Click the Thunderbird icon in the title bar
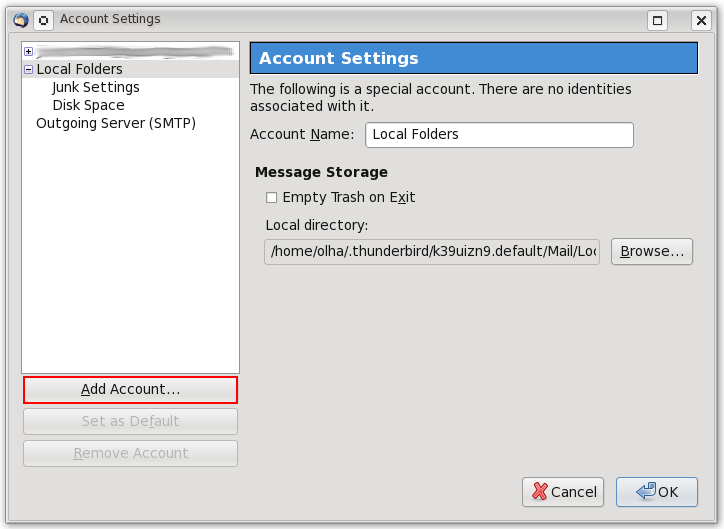This screenshot has height=529, width=724. [20, 19]
